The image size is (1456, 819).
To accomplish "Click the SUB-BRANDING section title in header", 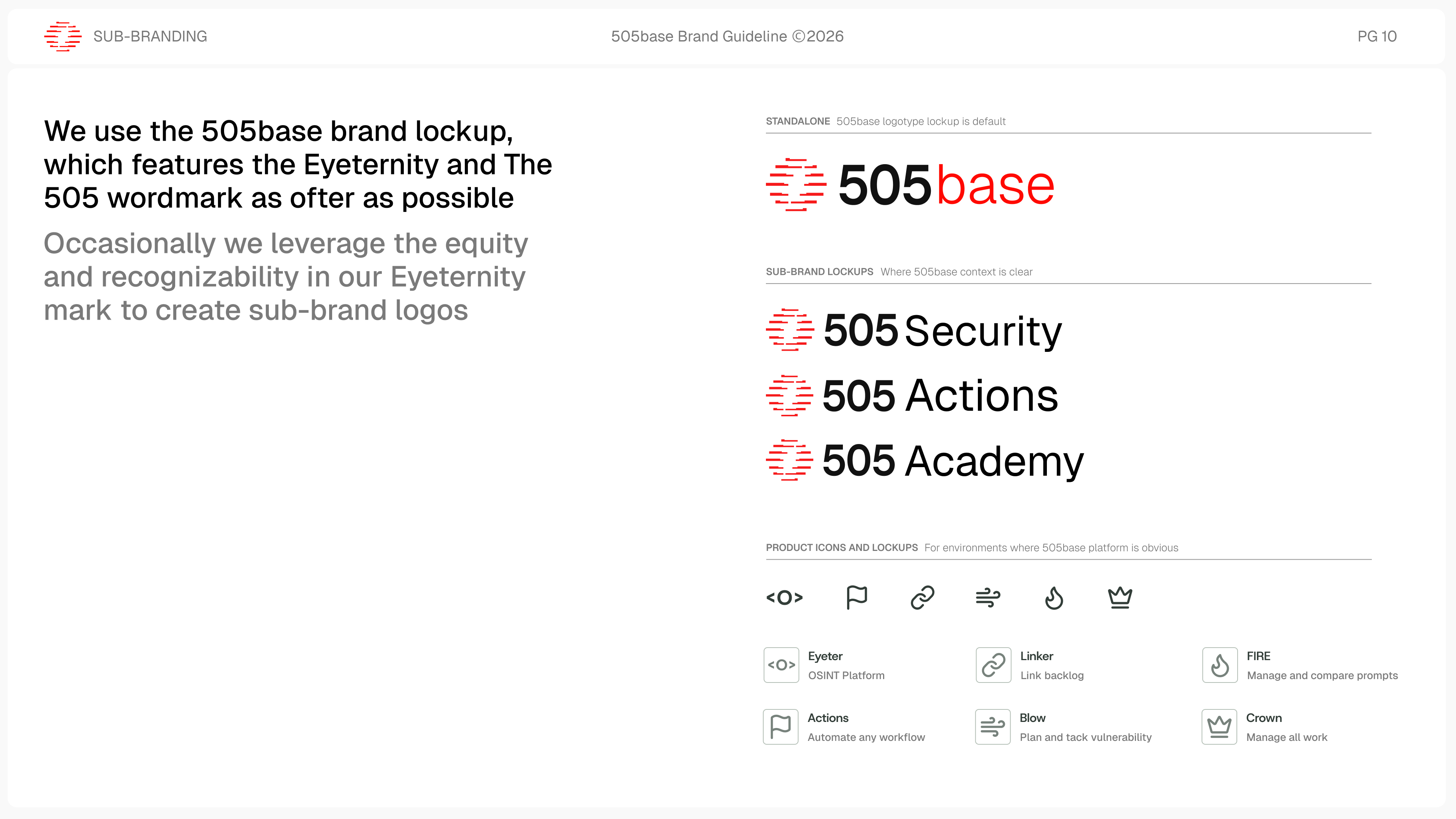I will pyautogui.click(x=151, y=37).
